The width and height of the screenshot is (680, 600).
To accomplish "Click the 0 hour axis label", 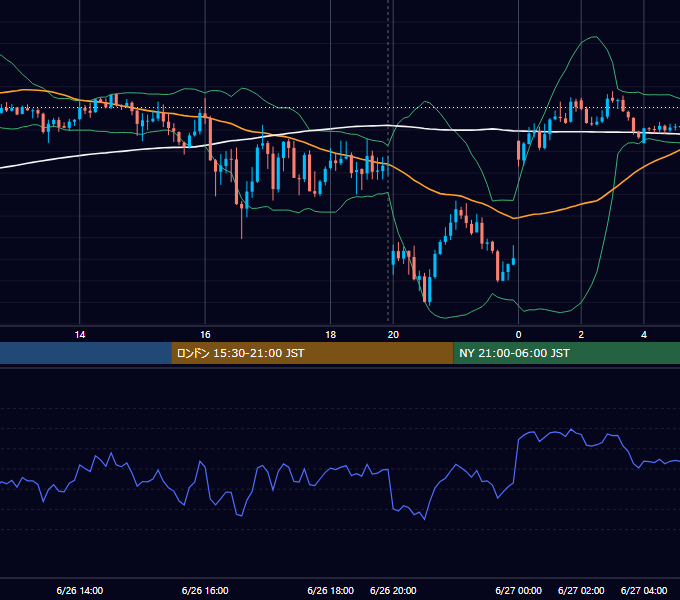I will point(518,335).
